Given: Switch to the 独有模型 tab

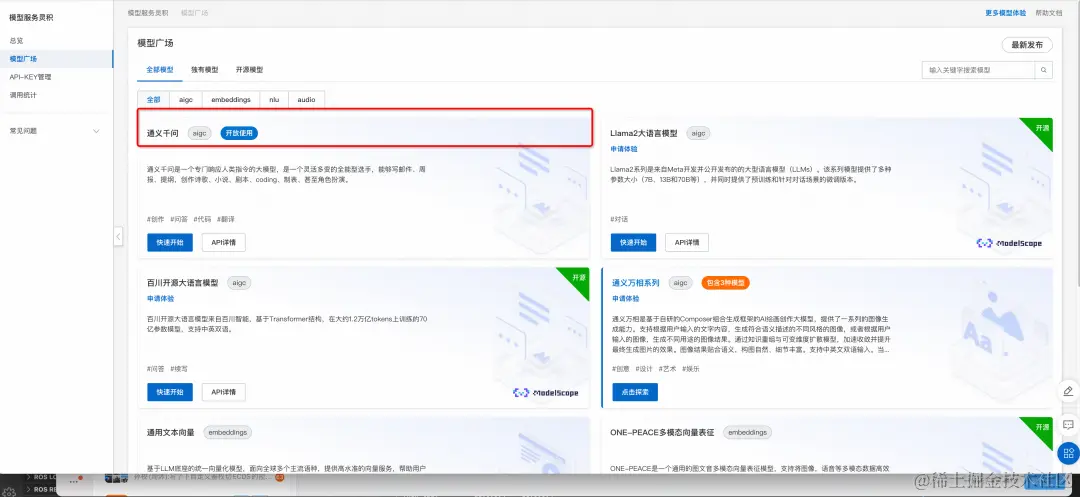Looking at the screenshot, I should (x=205, y=70).
